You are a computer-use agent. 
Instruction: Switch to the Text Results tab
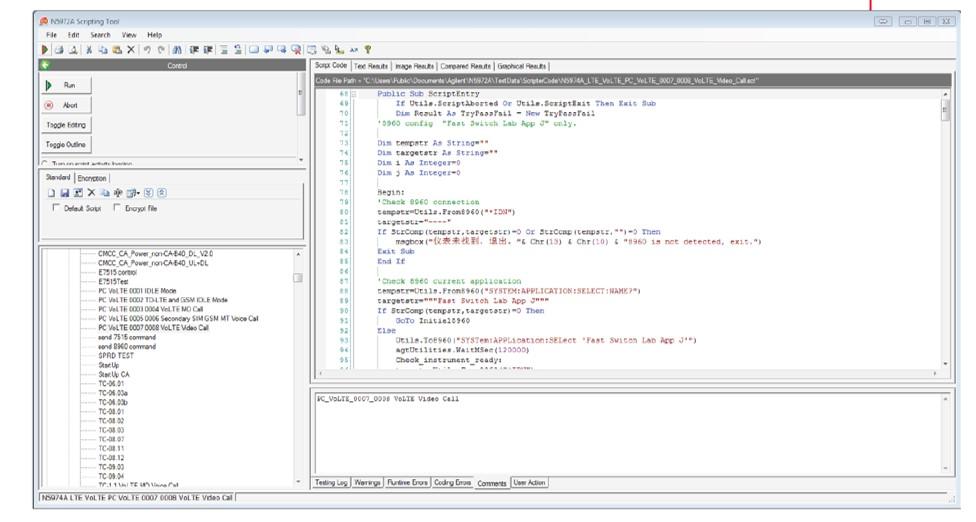coord(371,66)
